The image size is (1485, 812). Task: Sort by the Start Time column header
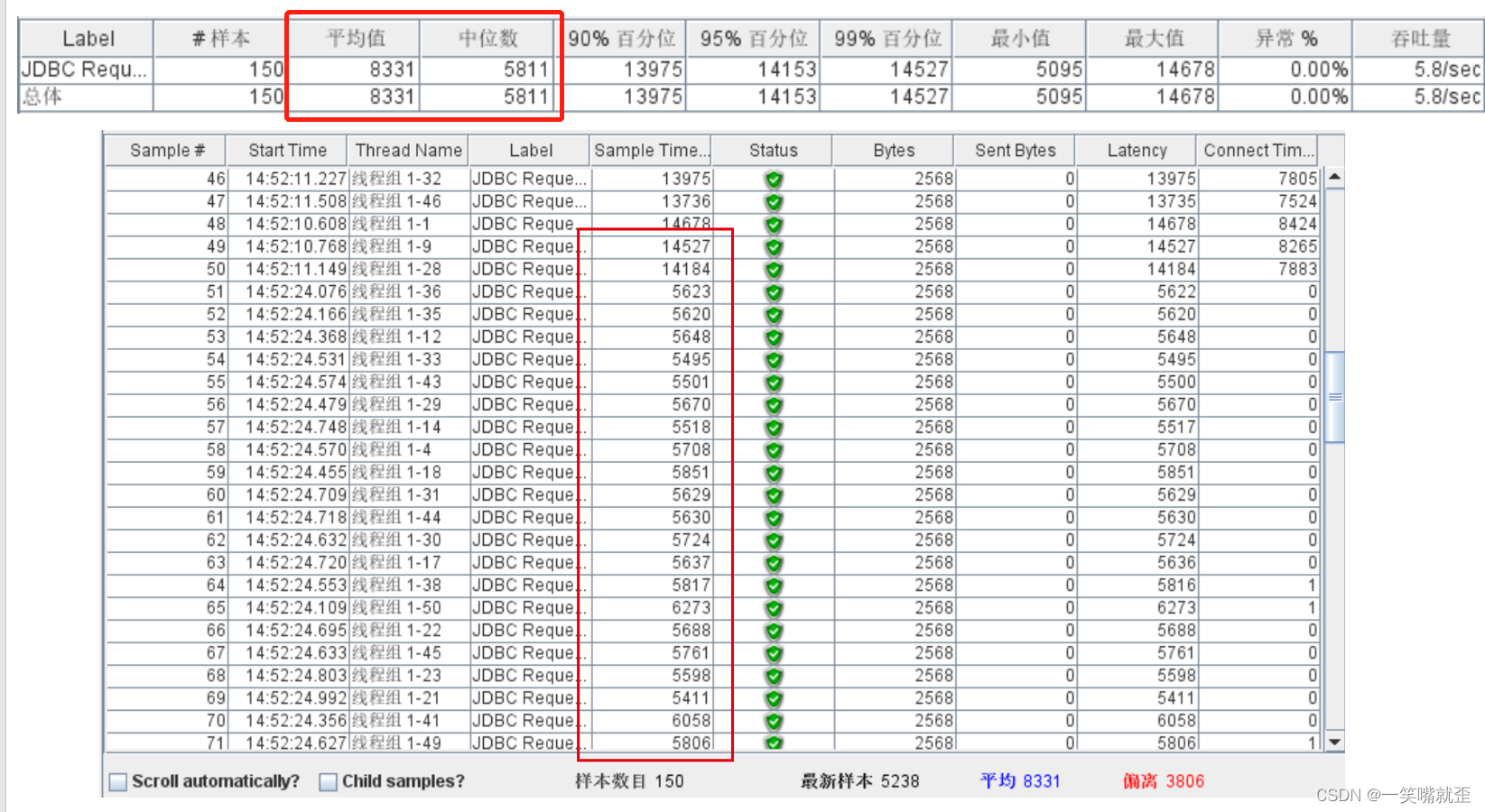(x=287, y=151)
